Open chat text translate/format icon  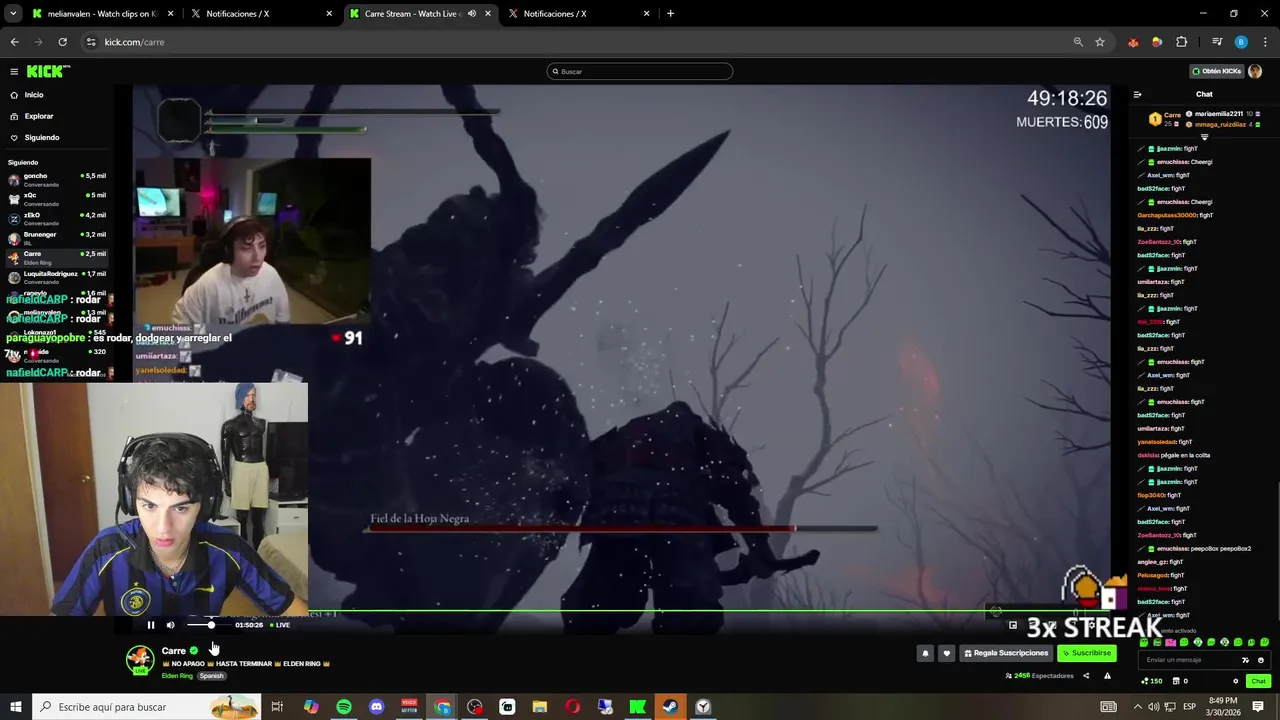tap(1245, 660)
